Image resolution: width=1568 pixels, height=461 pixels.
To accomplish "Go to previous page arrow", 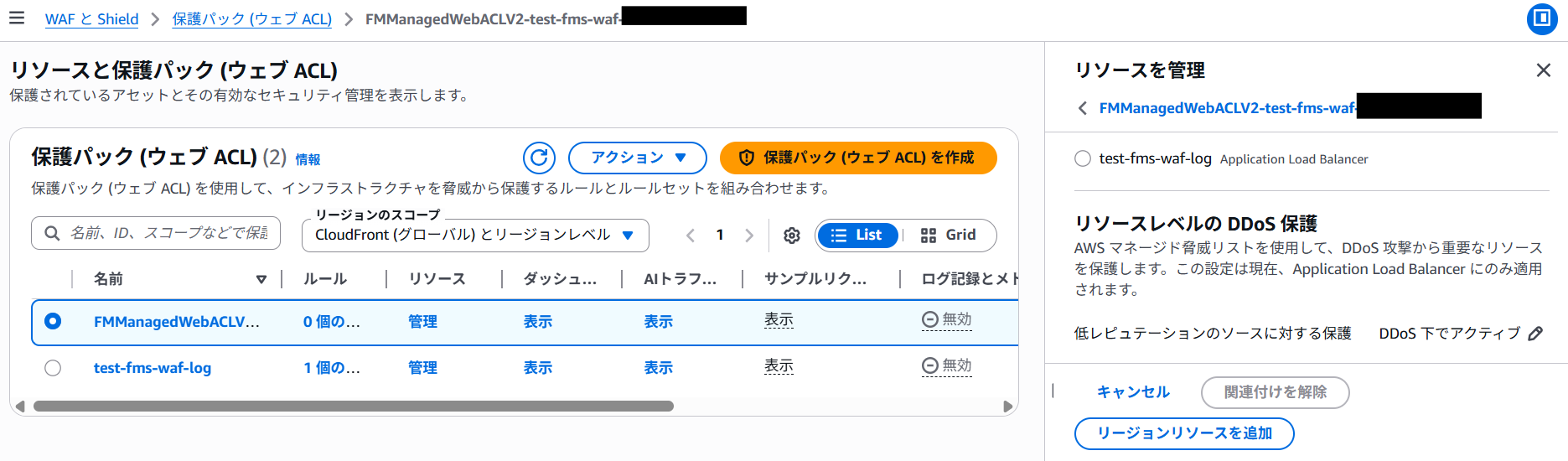I will tap(691, 236).
